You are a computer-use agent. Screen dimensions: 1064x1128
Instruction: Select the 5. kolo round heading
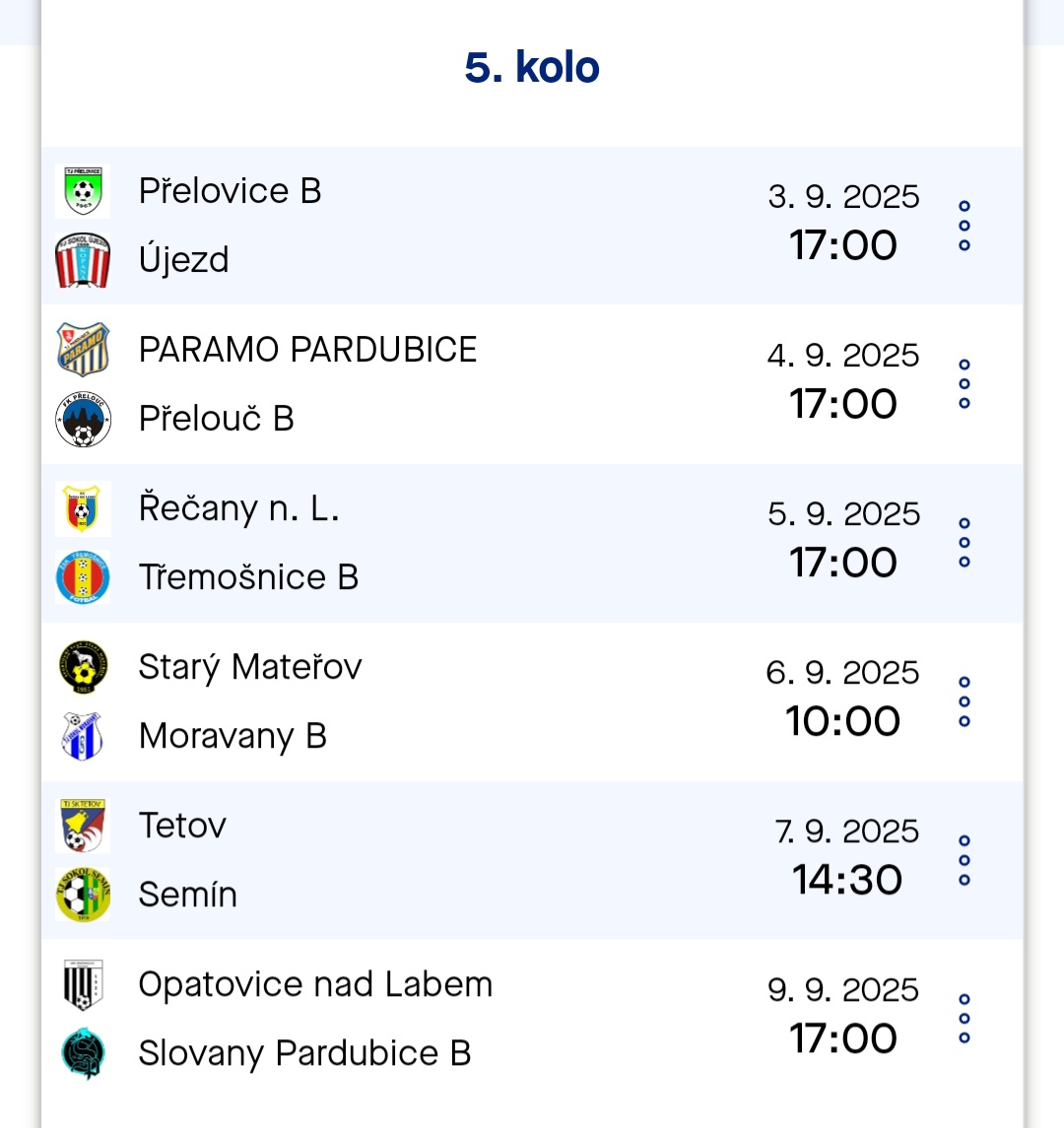[532, 68]
